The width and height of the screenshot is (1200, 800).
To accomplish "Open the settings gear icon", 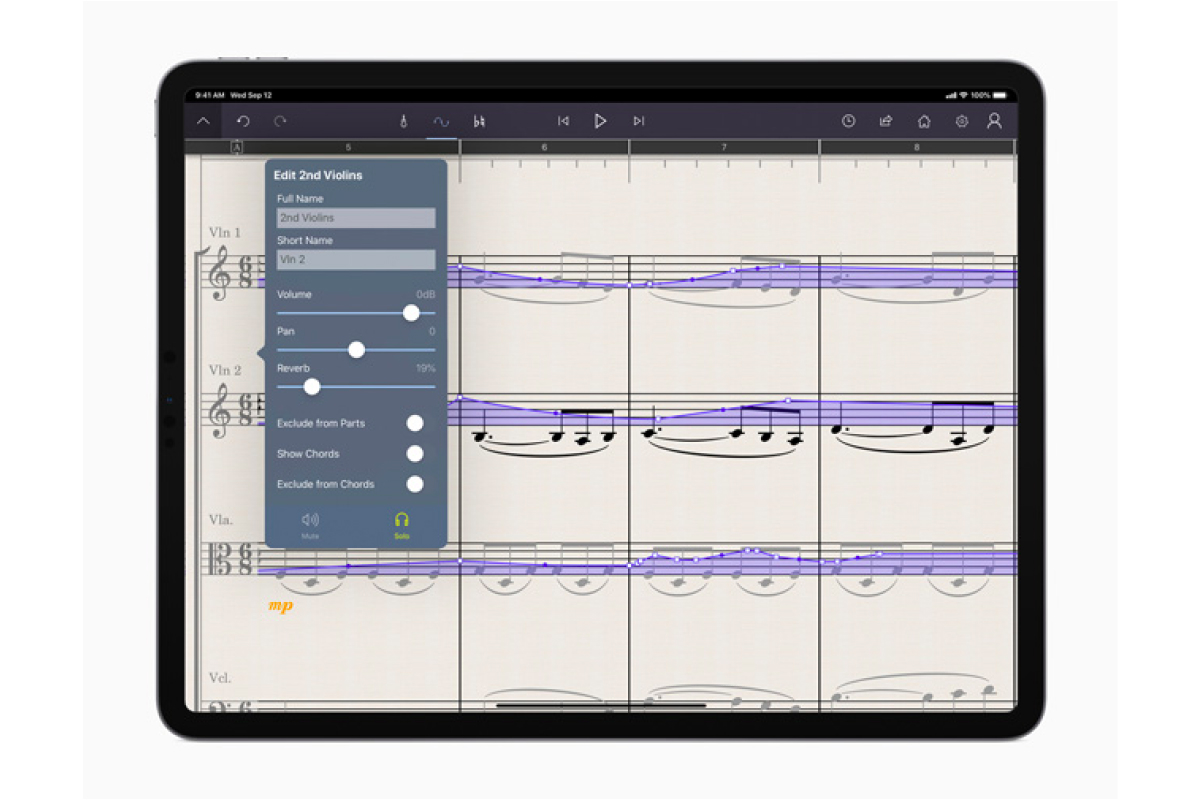I will (x=961, y=121).
